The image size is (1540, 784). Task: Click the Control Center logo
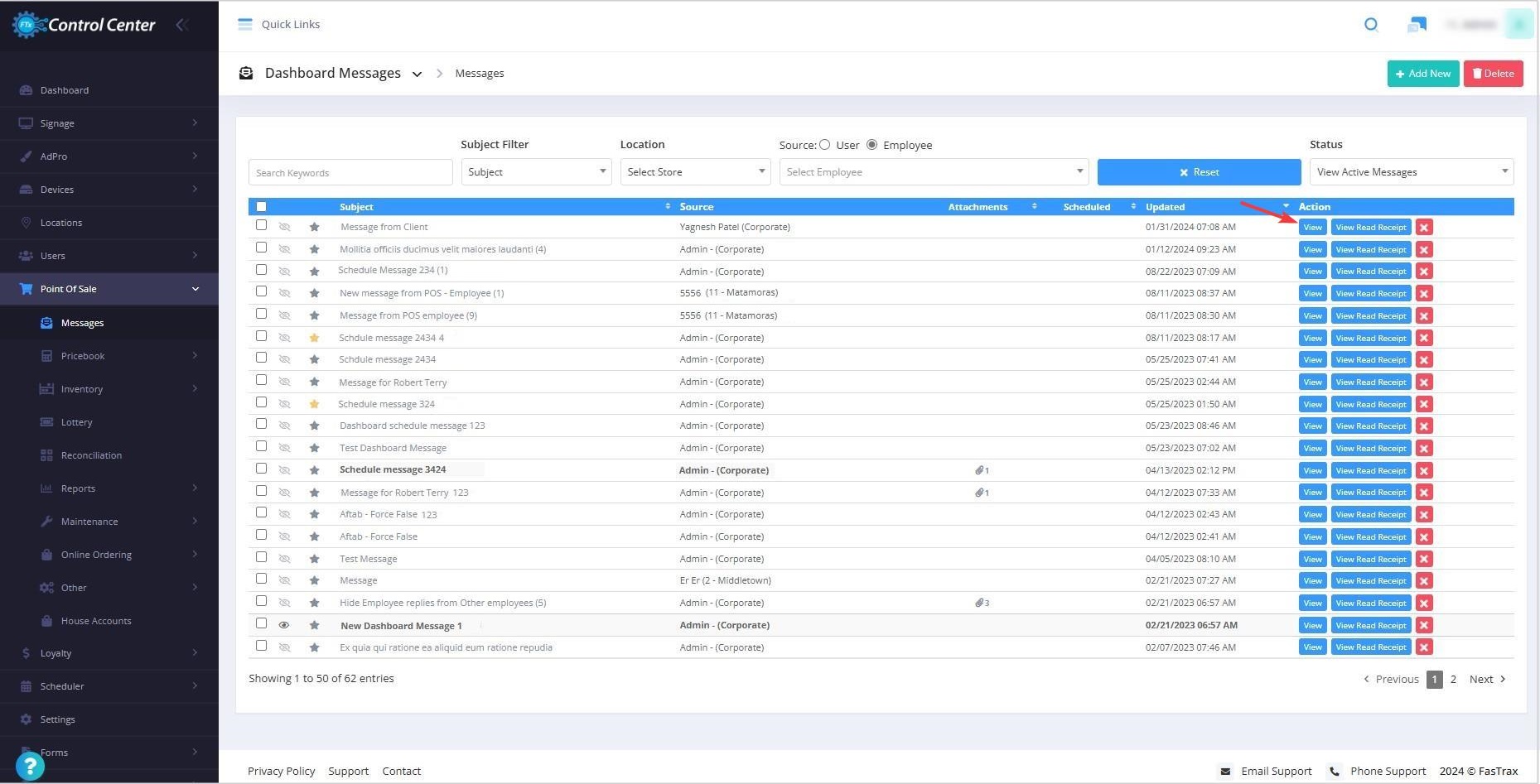tap(84, 25)
